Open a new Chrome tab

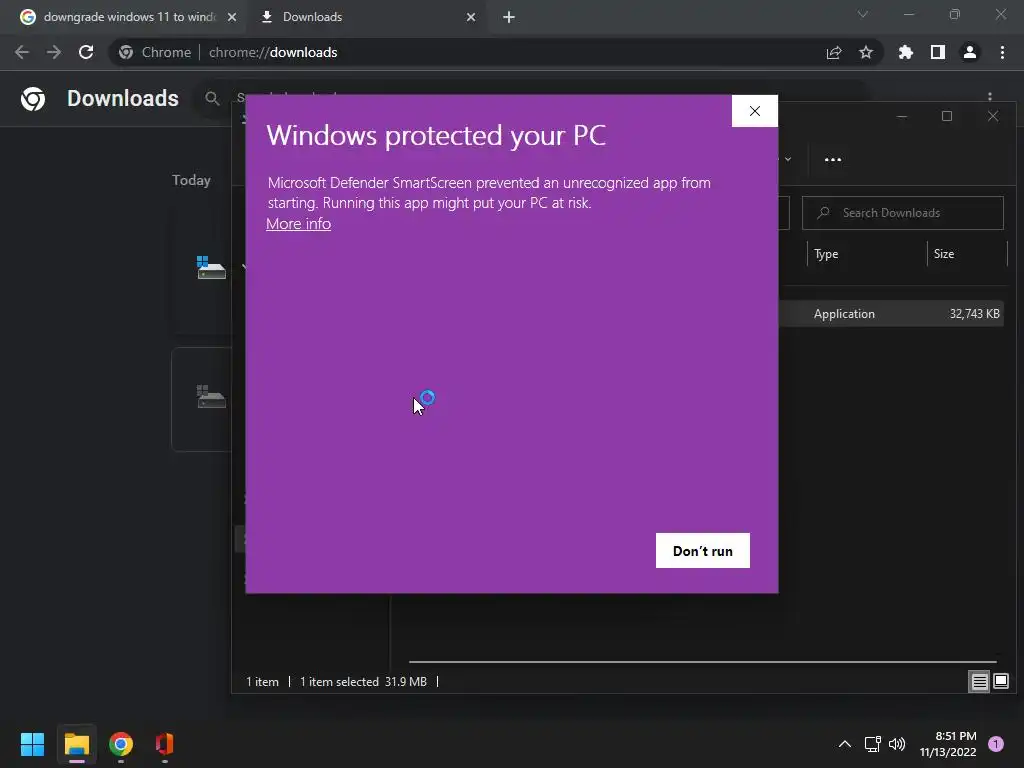(509, 17)
